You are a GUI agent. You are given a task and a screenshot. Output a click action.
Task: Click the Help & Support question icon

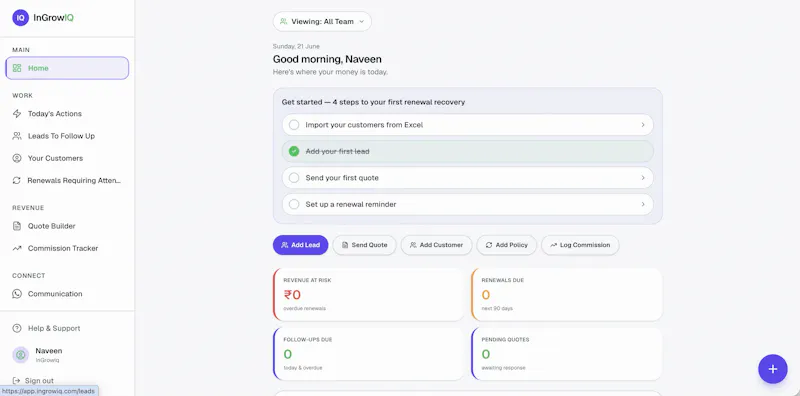[17, 328]
